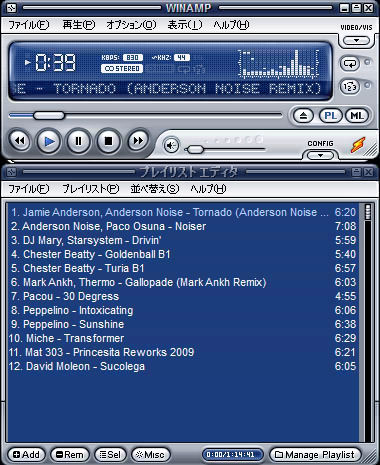The image size is (380, 465).
Task: Open the オプション(O) menu
Action: [x=131, y=25]
